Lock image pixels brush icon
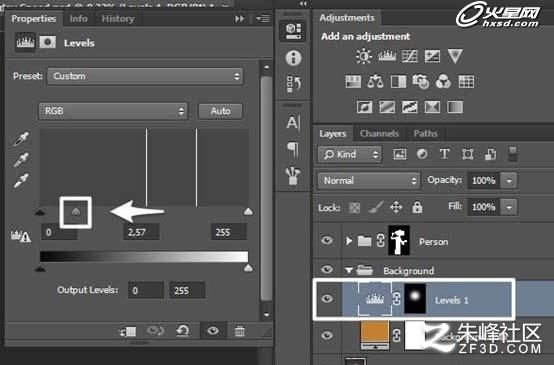The width and height of the screenshot is (554, 365). click(376, 207)
